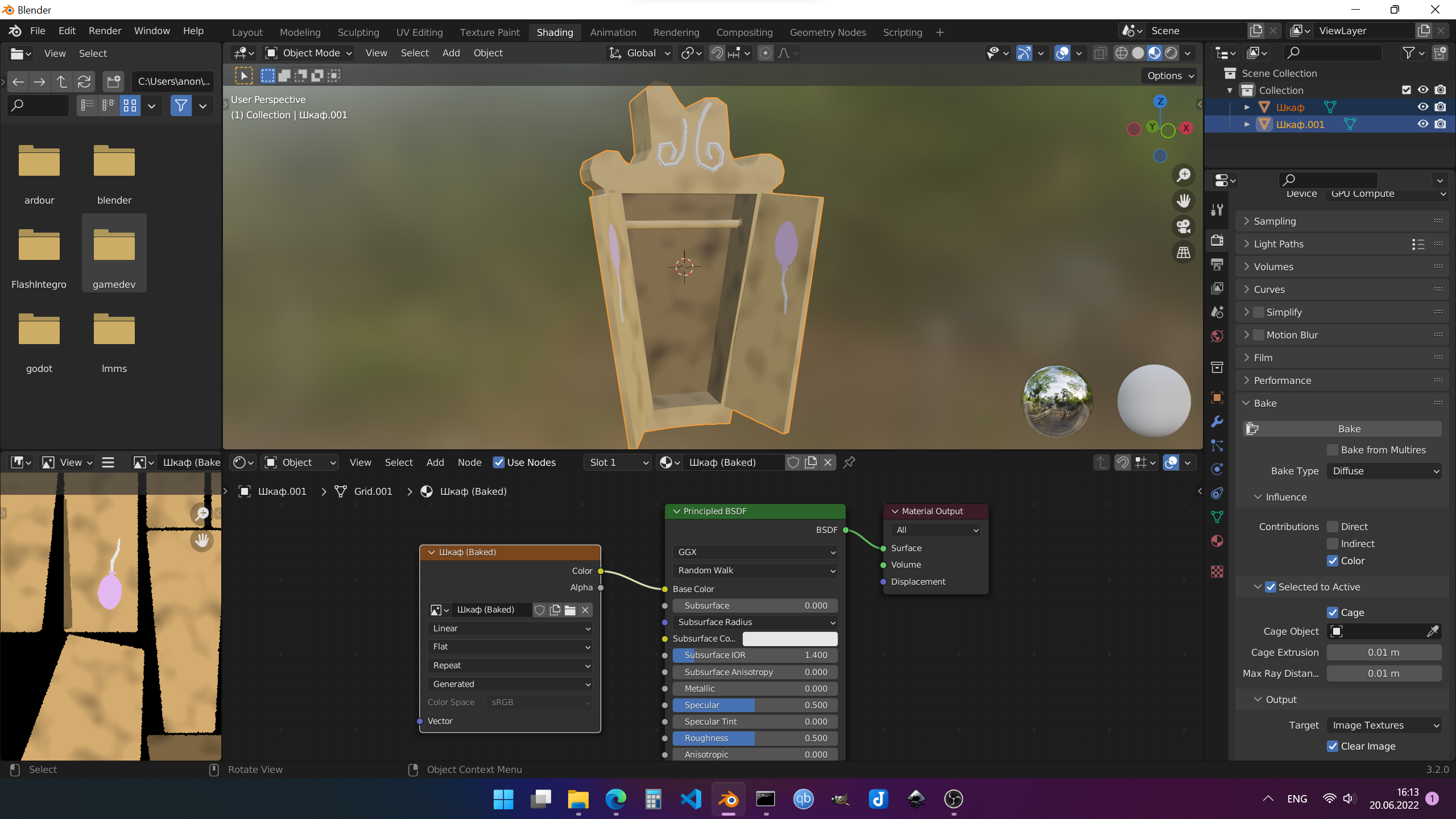
Task: Enable the Direct contribution checkbox
Action: [1333, 527]
